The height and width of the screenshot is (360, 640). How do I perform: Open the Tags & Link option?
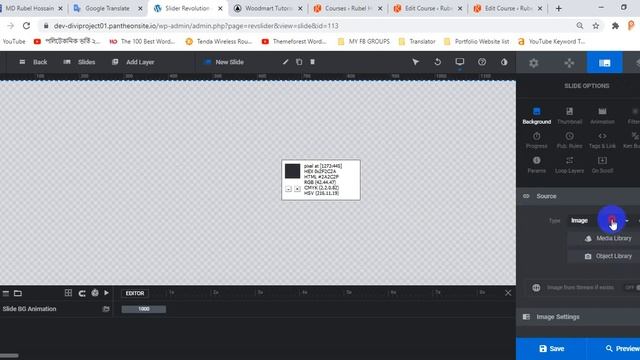[x=602, y=140]
